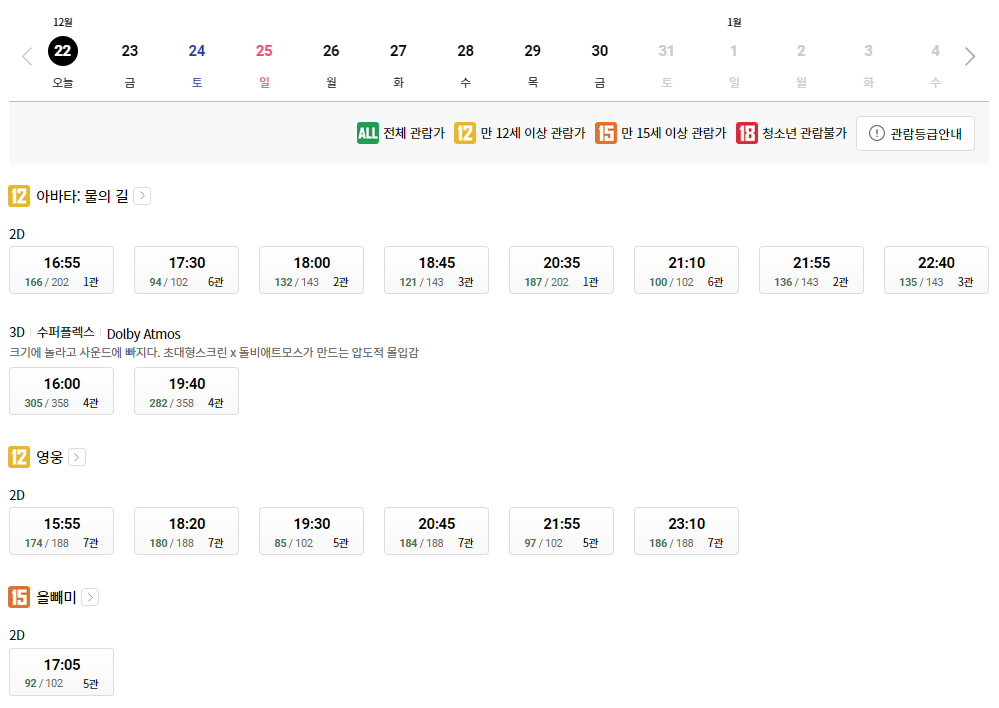Click the orange 15 age rating icon
Image resolution: width=999 pixels, height=708 pixels.
pyautogui.click(x=608, y=131)
